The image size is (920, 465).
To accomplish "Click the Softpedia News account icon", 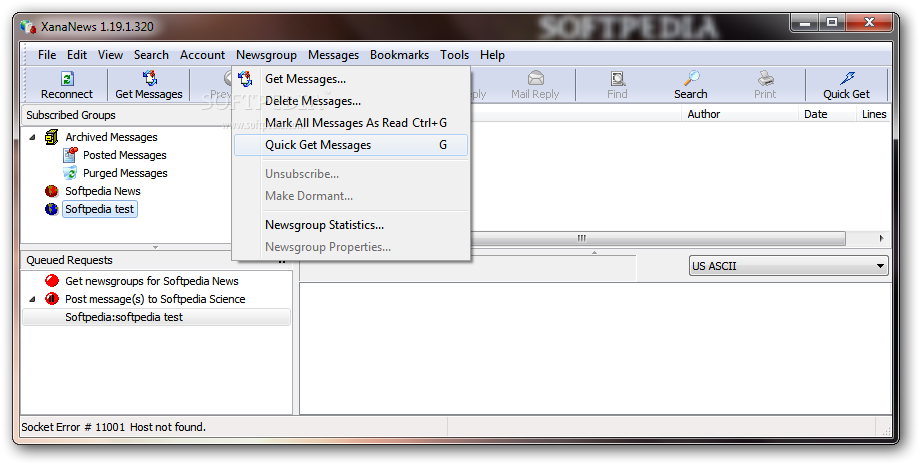I will [52, 191].
